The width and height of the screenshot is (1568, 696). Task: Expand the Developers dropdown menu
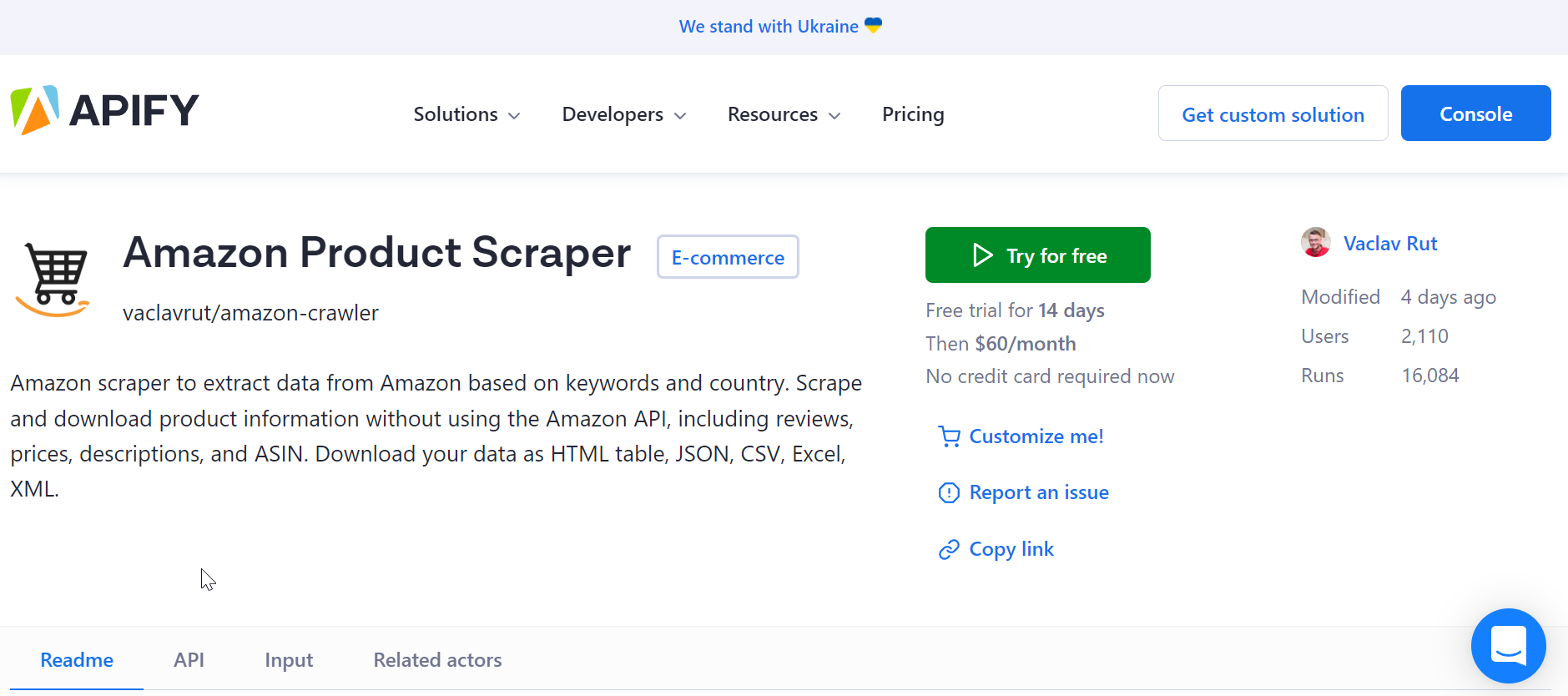(x=624, y=114)
